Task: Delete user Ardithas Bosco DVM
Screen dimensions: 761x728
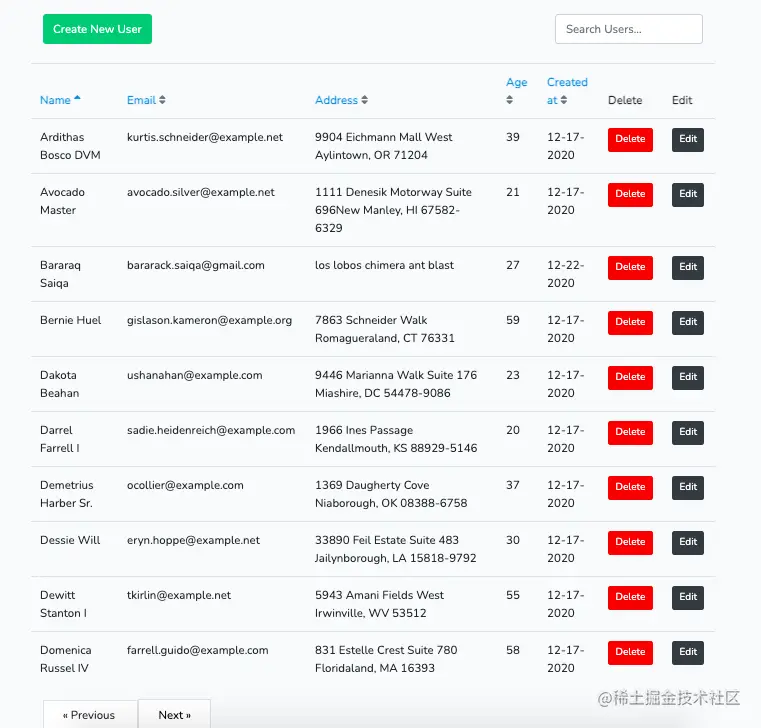Action: [x=630, y=139]
